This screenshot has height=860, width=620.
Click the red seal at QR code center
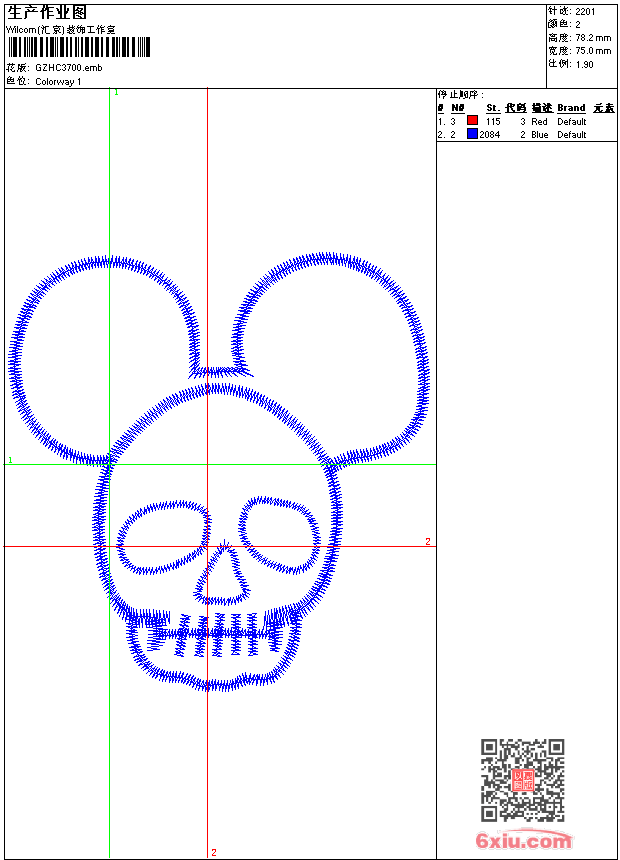pyautogui.click(x=522, y=781)
